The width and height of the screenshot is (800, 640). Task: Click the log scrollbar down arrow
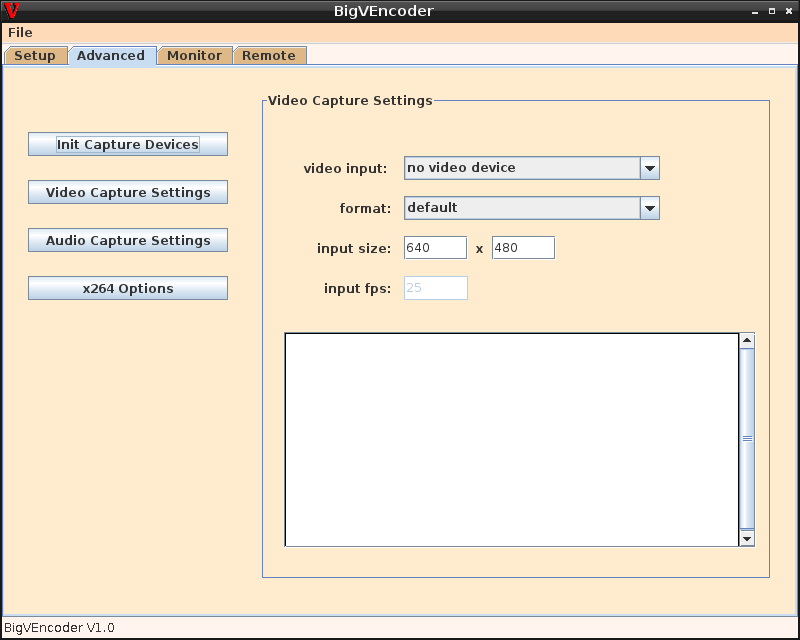[x=747, y=538]
